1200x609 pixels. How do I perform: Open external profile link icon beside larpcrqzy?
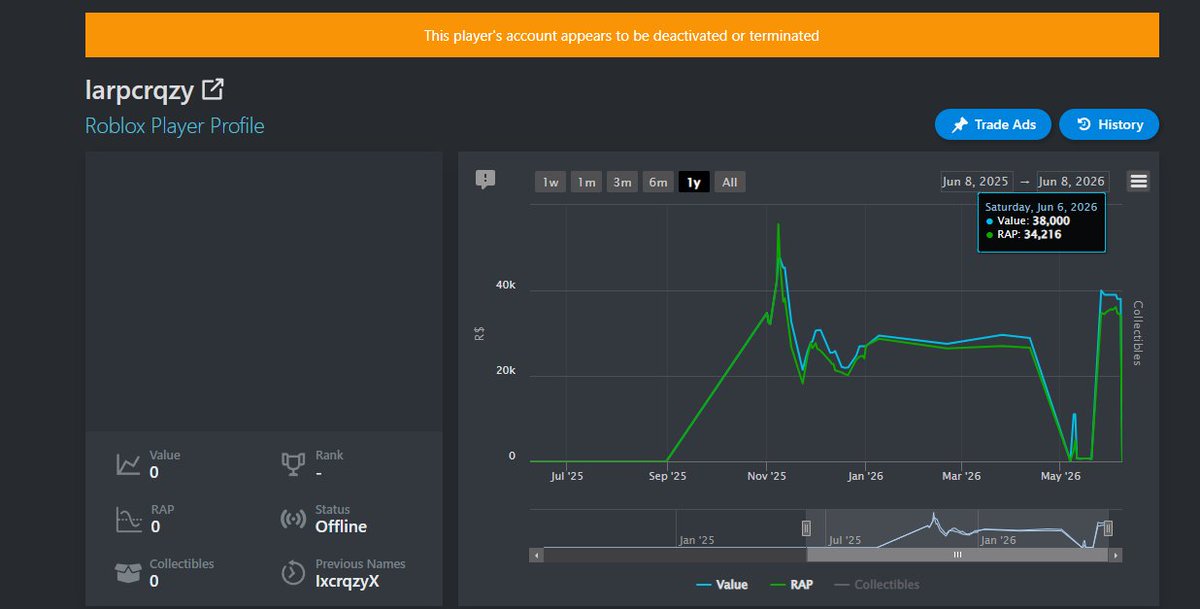[x=212, y=90]
